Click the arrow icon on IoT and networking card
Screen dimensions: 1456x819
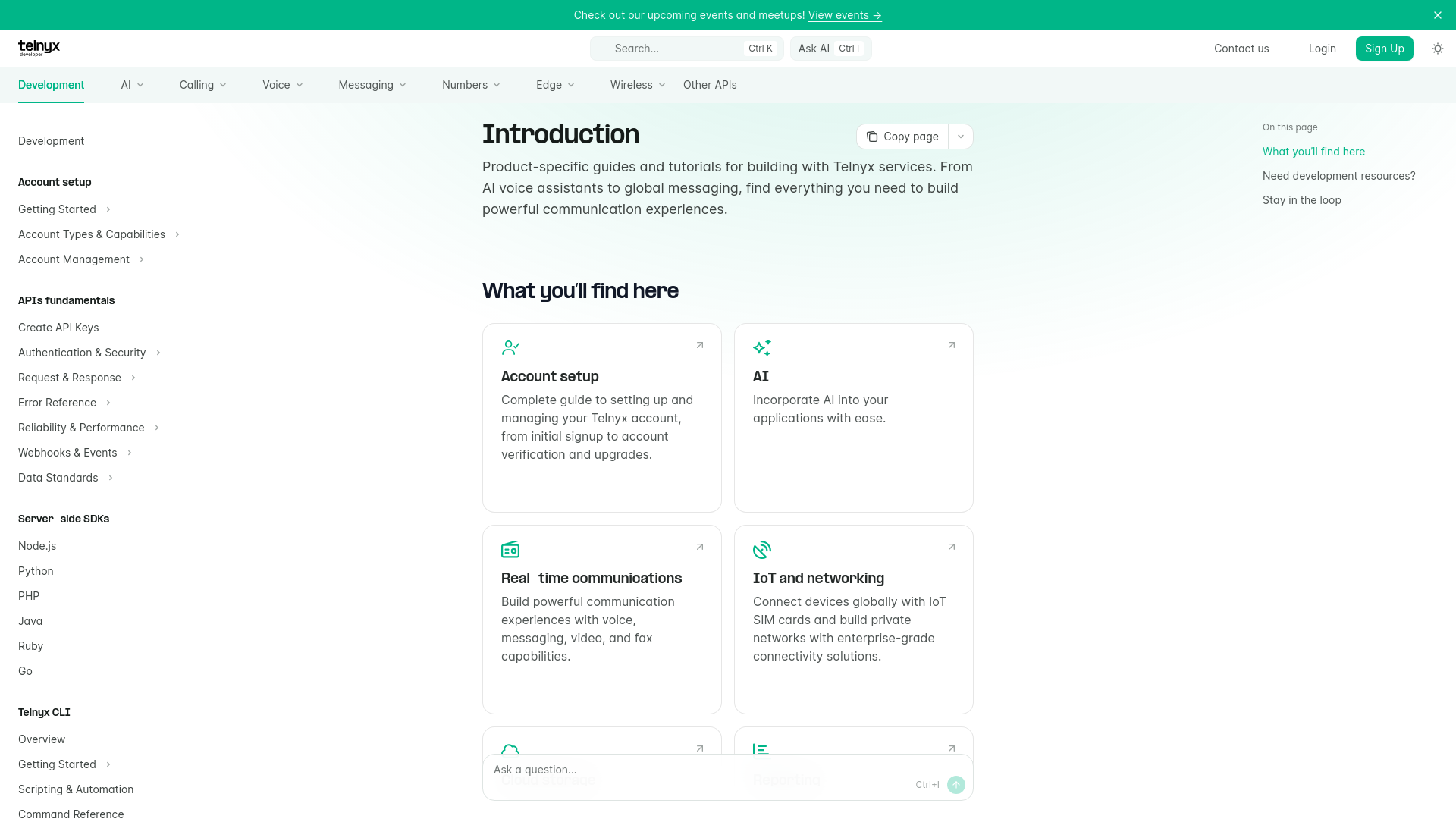952,547
